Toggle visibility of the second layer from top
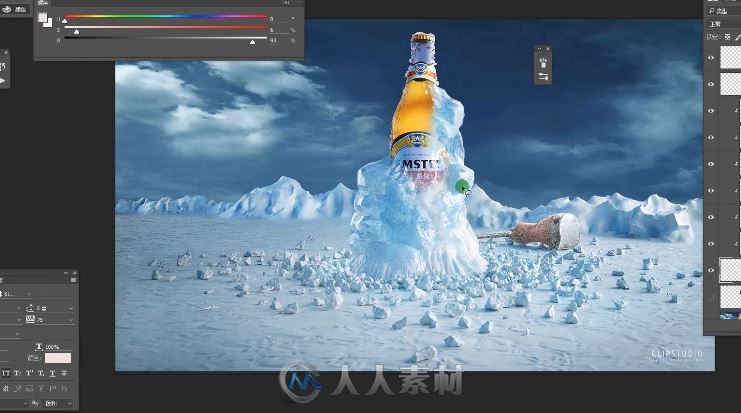741x413 pixels. pyautogui.click(x=711, y=84)
